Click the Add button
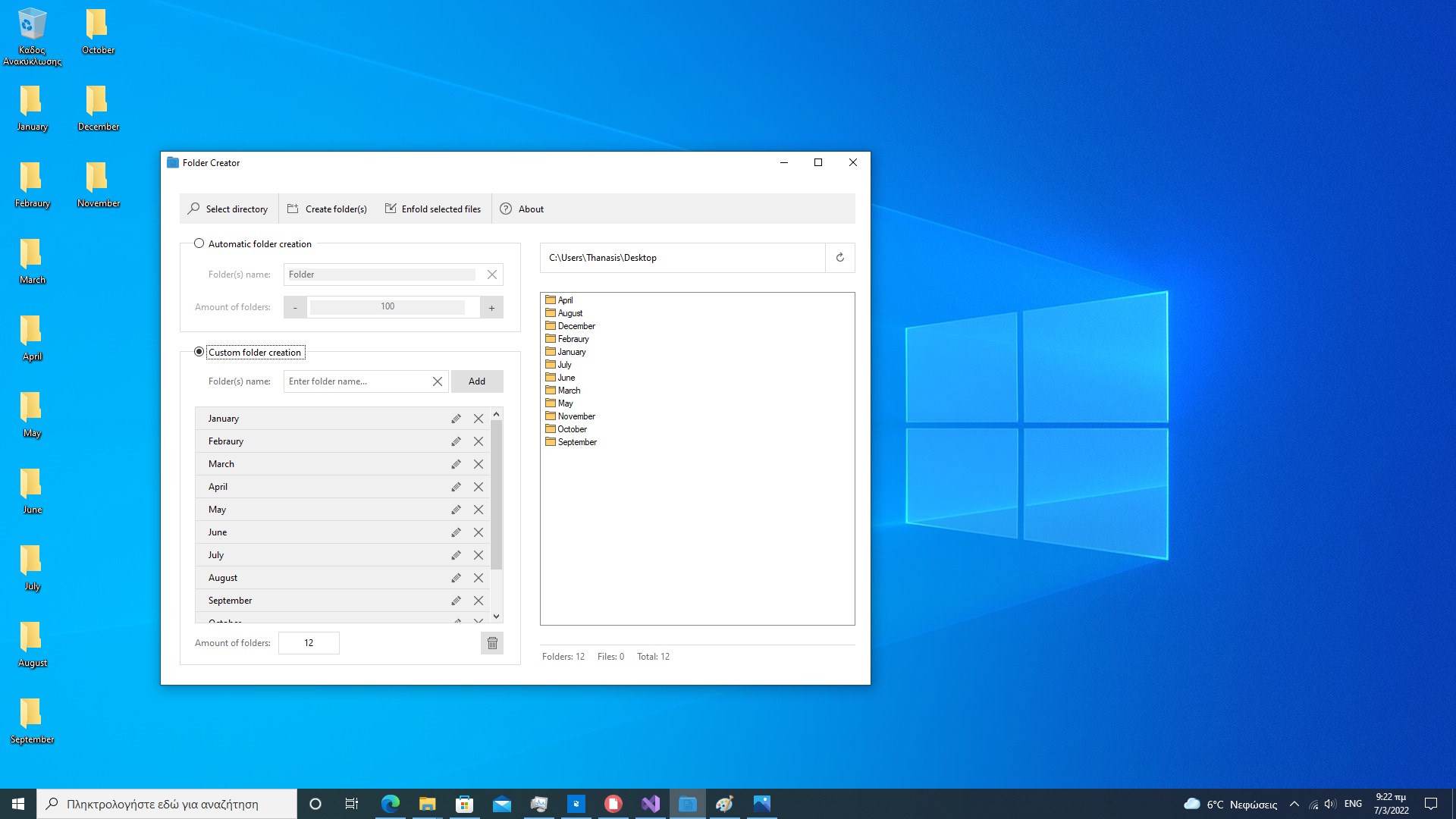The width and height of the screenshot is (1456, 819). pos(477,381)
